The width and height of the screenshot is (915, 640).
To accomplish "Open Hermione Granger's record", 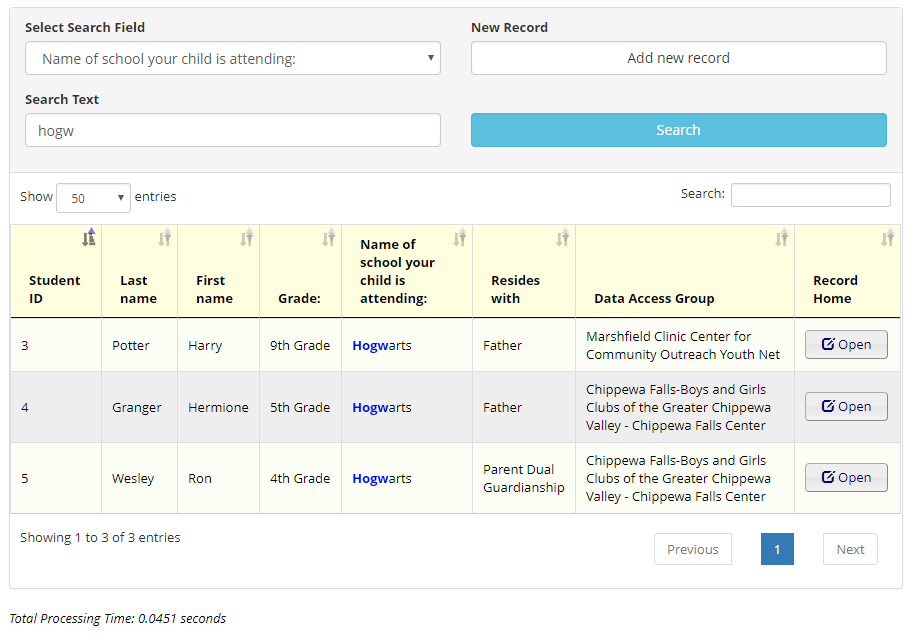I will click(846, 406).
